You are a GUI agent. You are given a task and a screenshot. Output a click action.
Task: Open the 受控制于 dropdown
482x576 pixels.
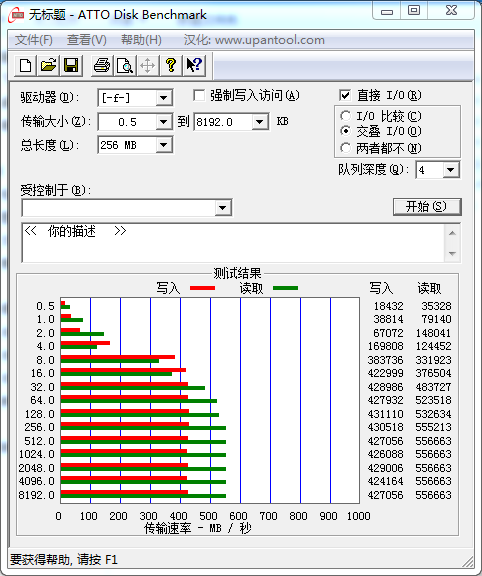[222, 208]
